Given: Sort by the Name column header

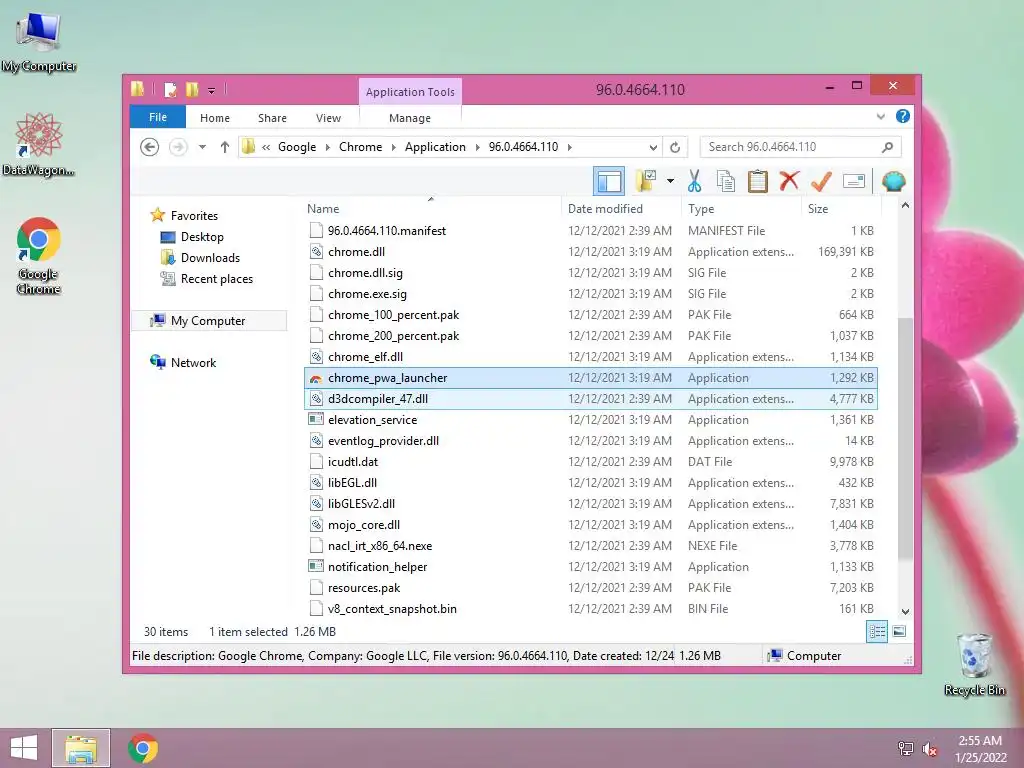Looking at the screenshot, I should pyautogui.click(x=431, y=208).
